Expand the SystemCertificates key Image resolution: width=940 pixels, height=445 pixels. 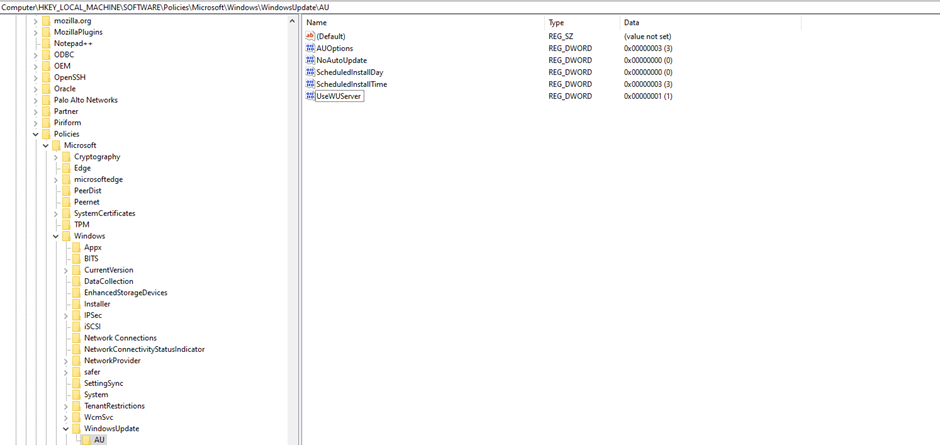click(56, 214)
